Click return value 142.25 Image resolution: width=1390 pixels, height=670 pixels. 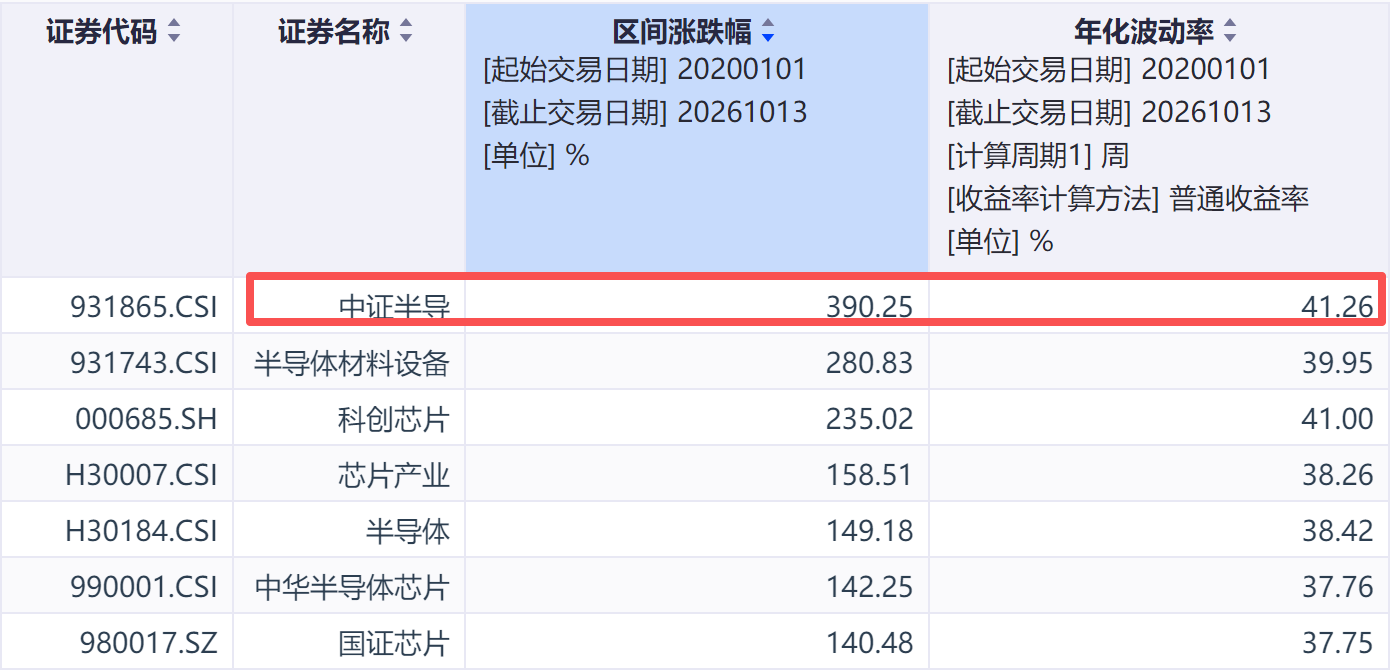point(870,587)
